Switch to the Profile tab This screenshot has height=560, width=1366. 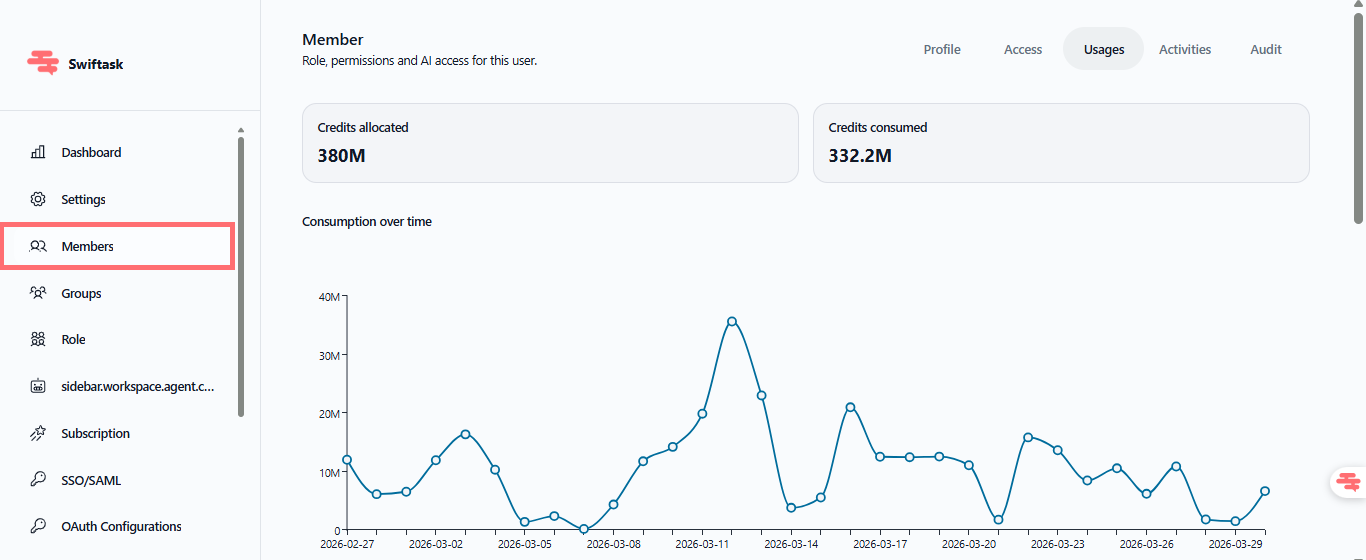(x=942, y=49)
